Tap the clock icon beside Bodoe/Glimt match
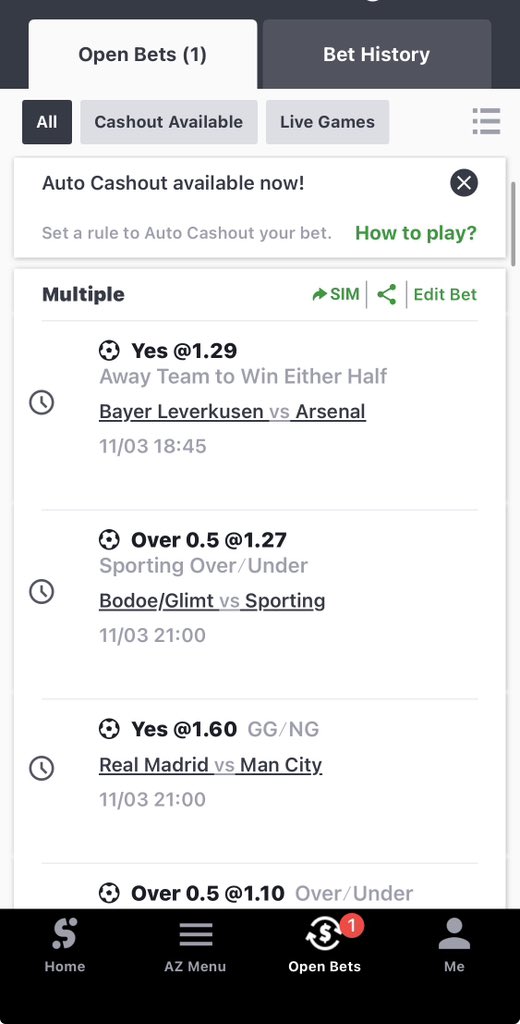Viewport: 520px width, 1024px height. pyautogui.click(x=42, y=592)
